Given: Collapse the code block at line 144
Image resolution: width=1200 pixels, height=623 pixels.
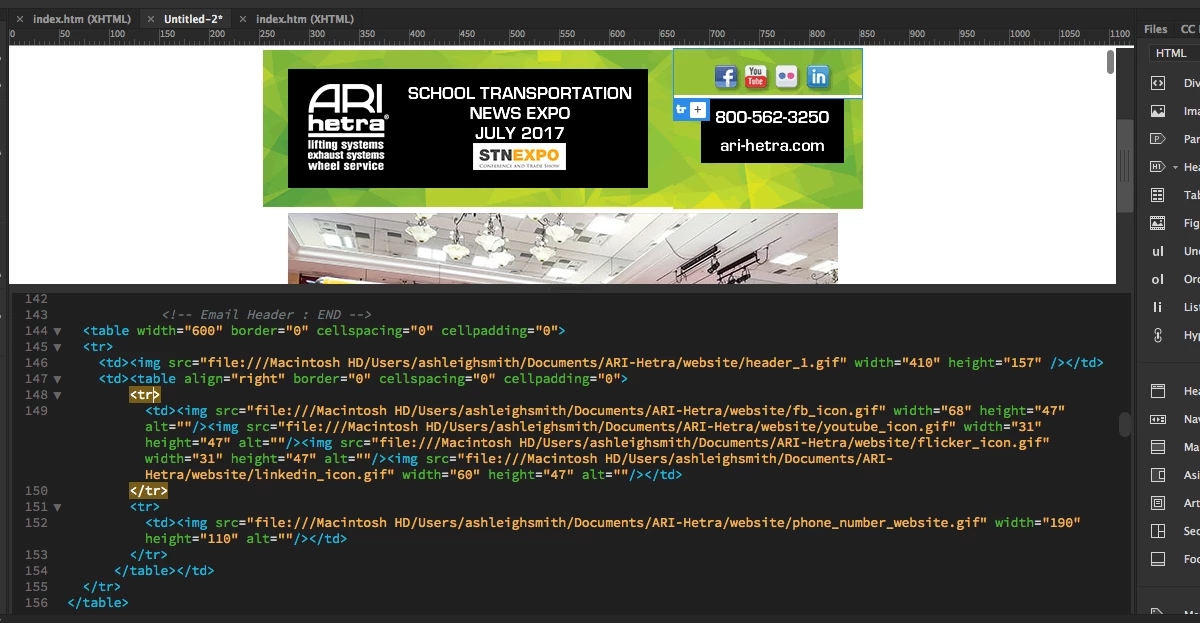Looking at the screenshot, I should 57,331.
